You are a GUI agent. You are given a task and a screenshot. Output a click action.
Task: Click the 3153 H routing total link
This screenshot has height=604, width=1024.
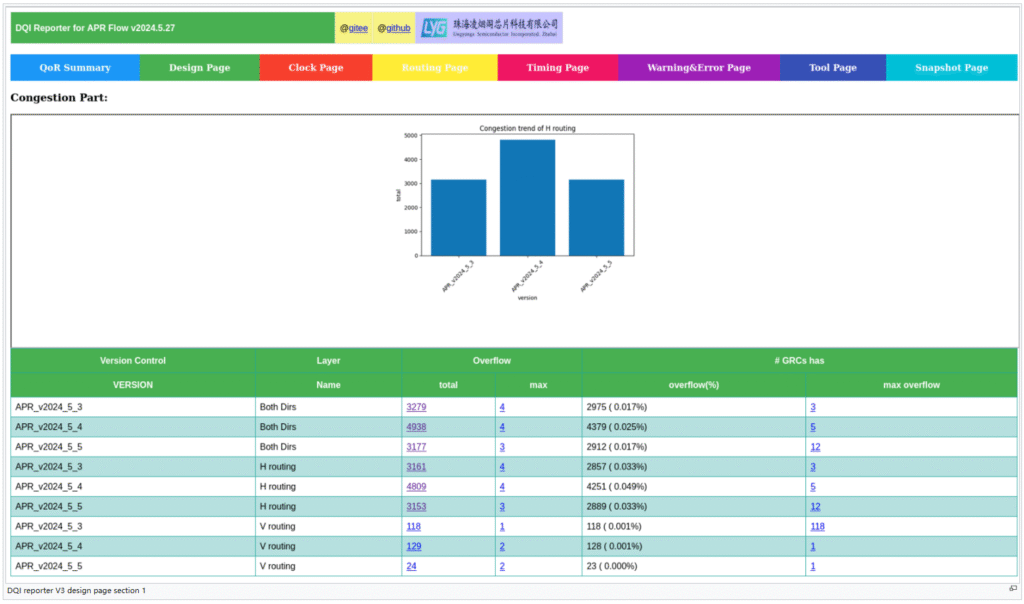[x=416, y=507]
